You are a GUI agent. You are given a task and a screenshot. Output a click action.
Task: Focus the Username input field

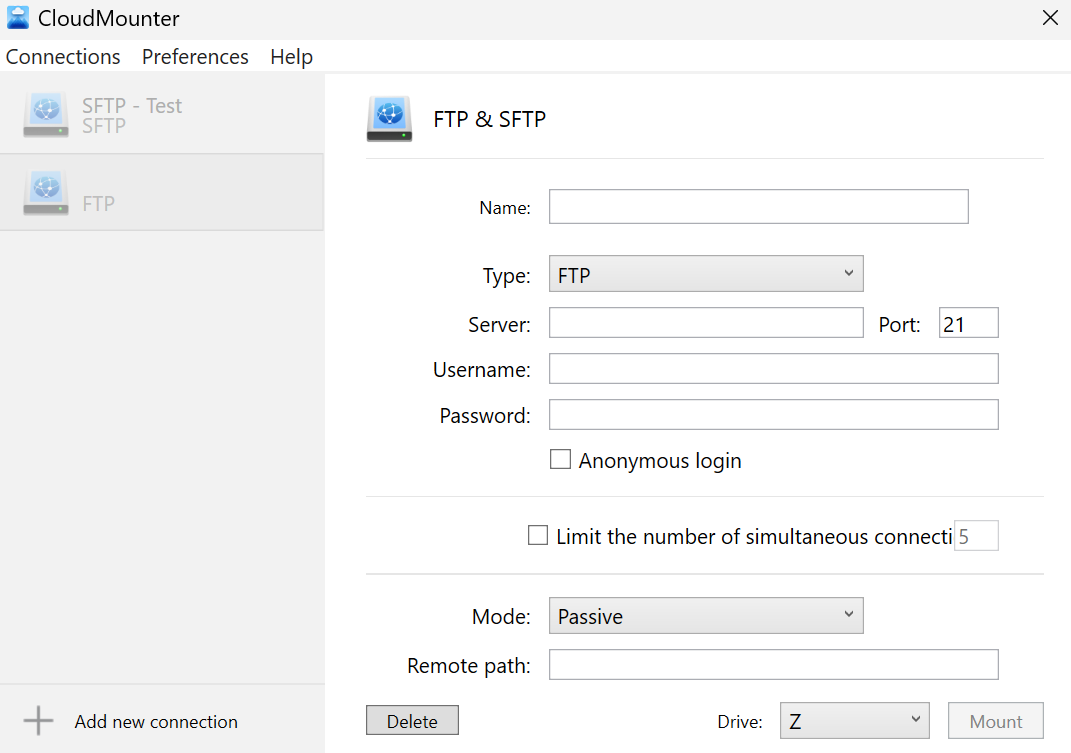pos(773,368)
